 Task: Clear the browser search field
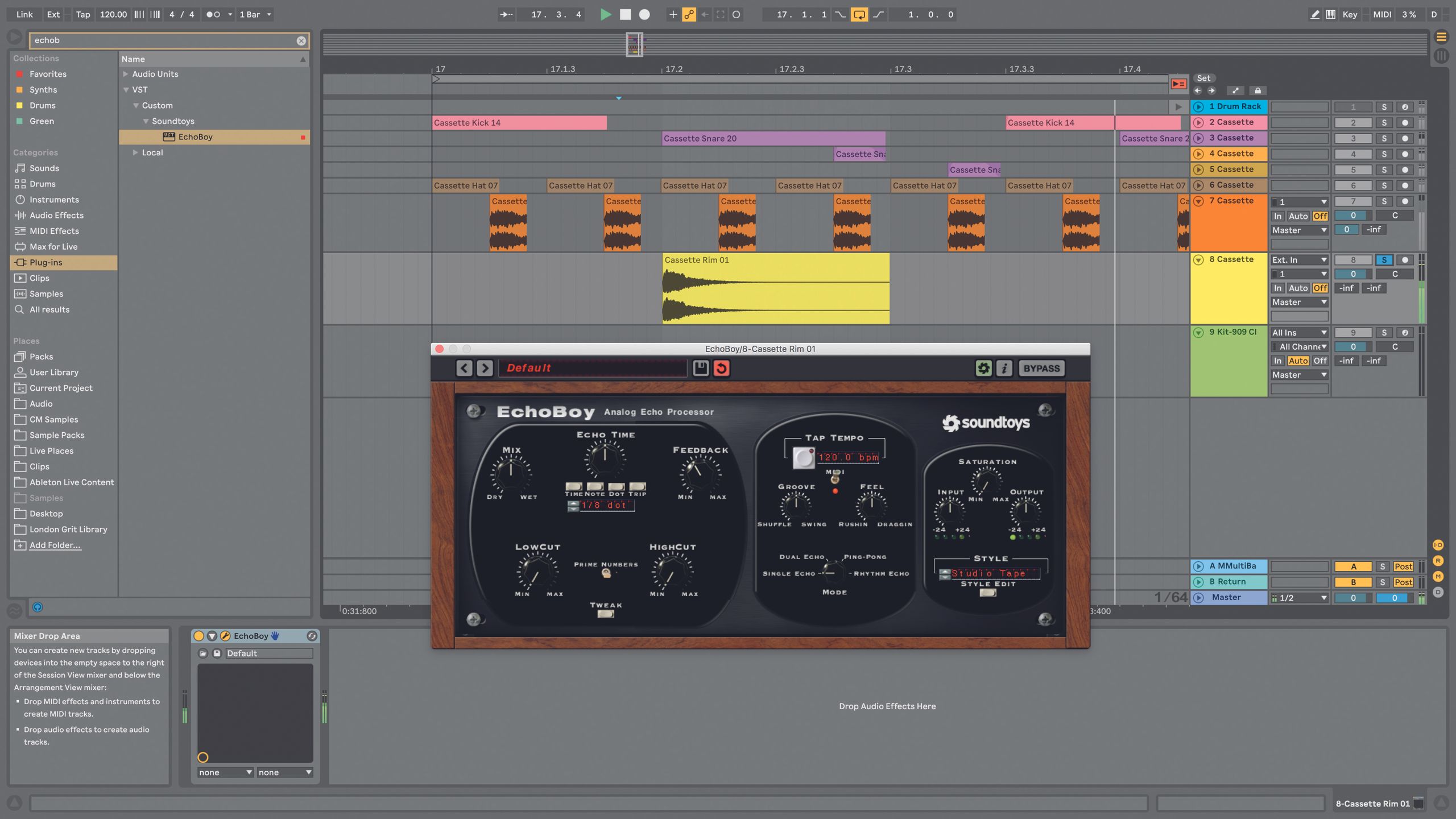tap(301, 40)
